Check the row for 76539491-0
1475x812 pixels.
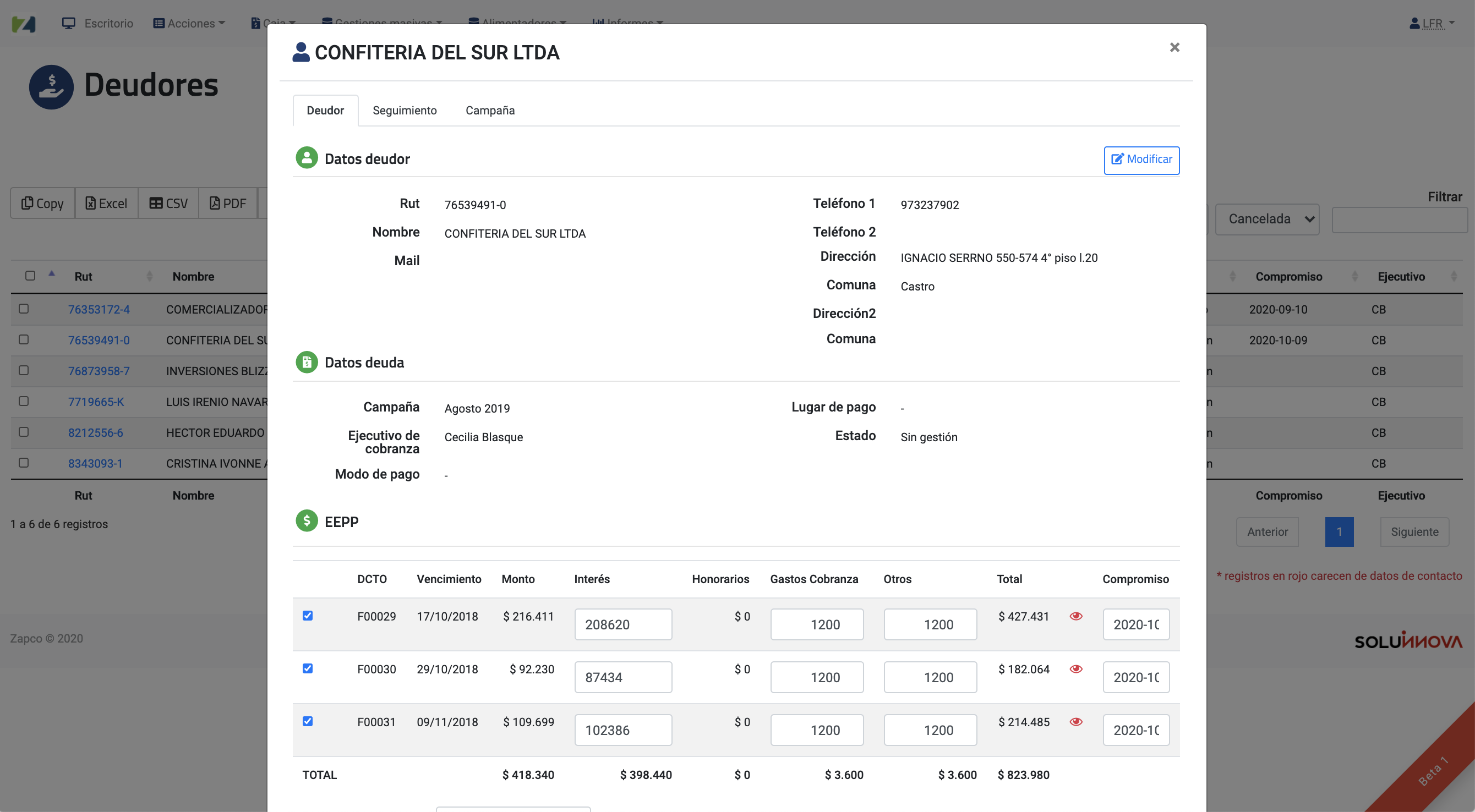[24, 339]
